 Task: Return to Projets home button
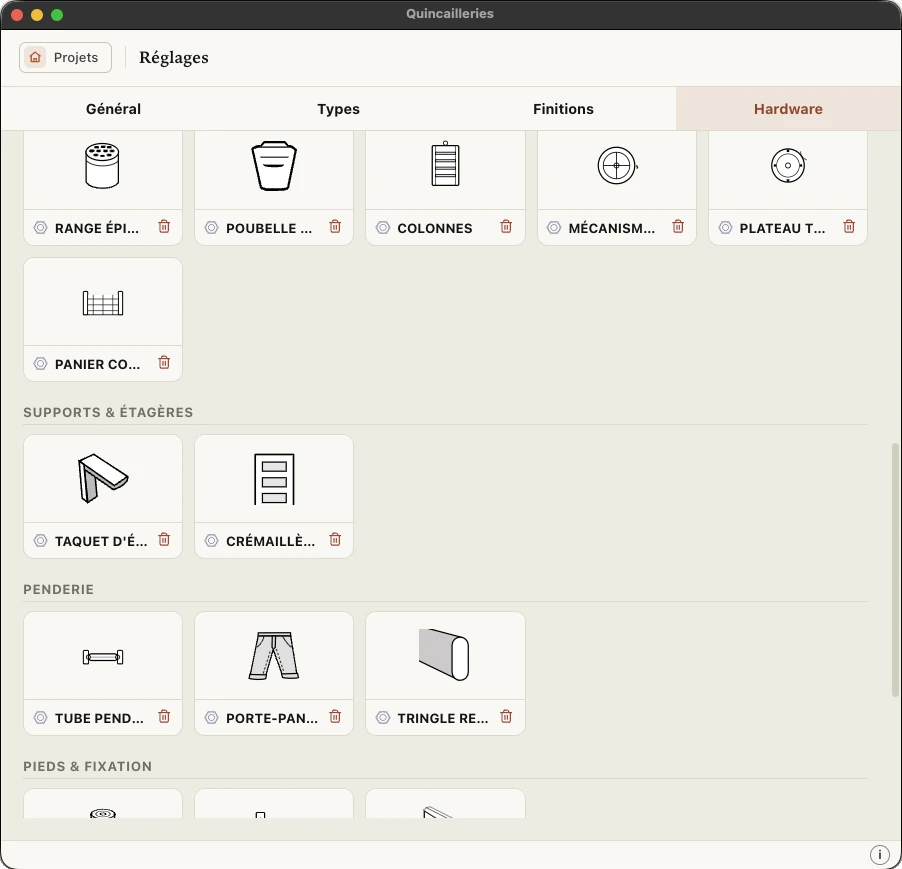(x=65, y=58)
